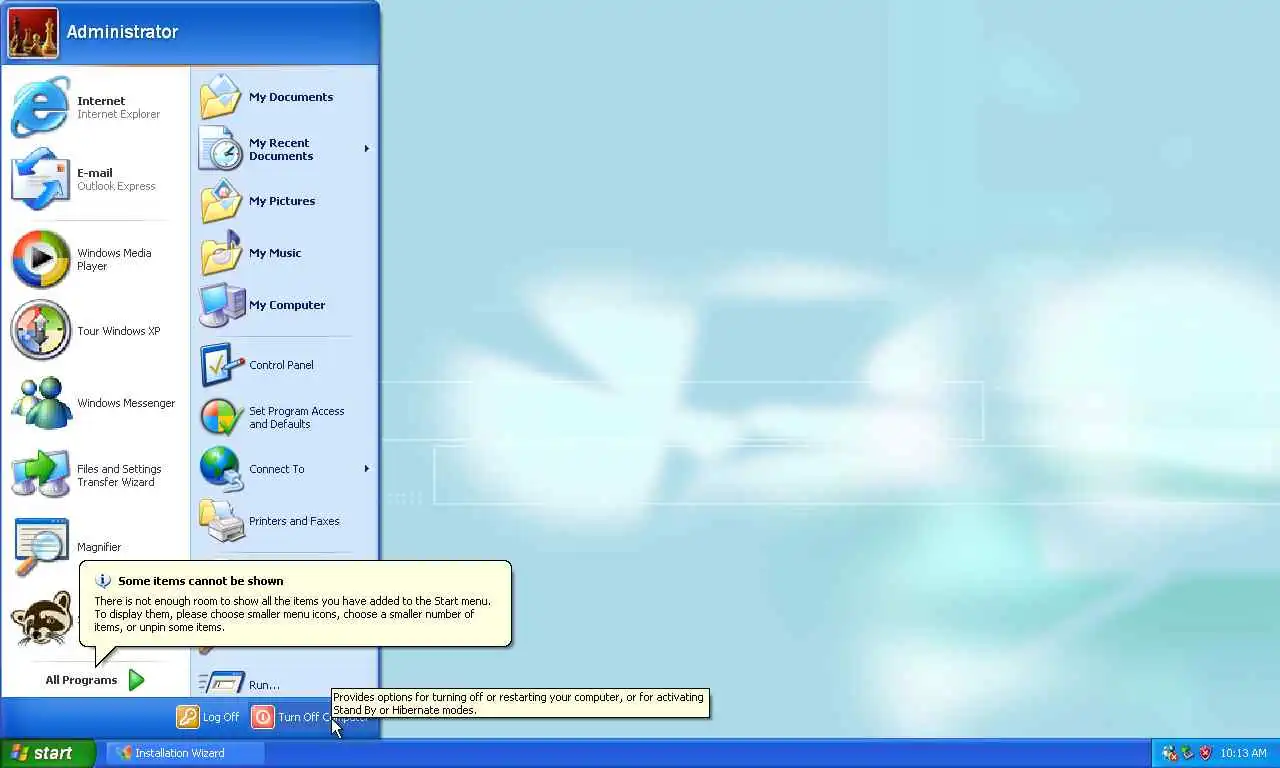Click the Administrator user name
1280x768 pixels.
[x=122, y=32]
